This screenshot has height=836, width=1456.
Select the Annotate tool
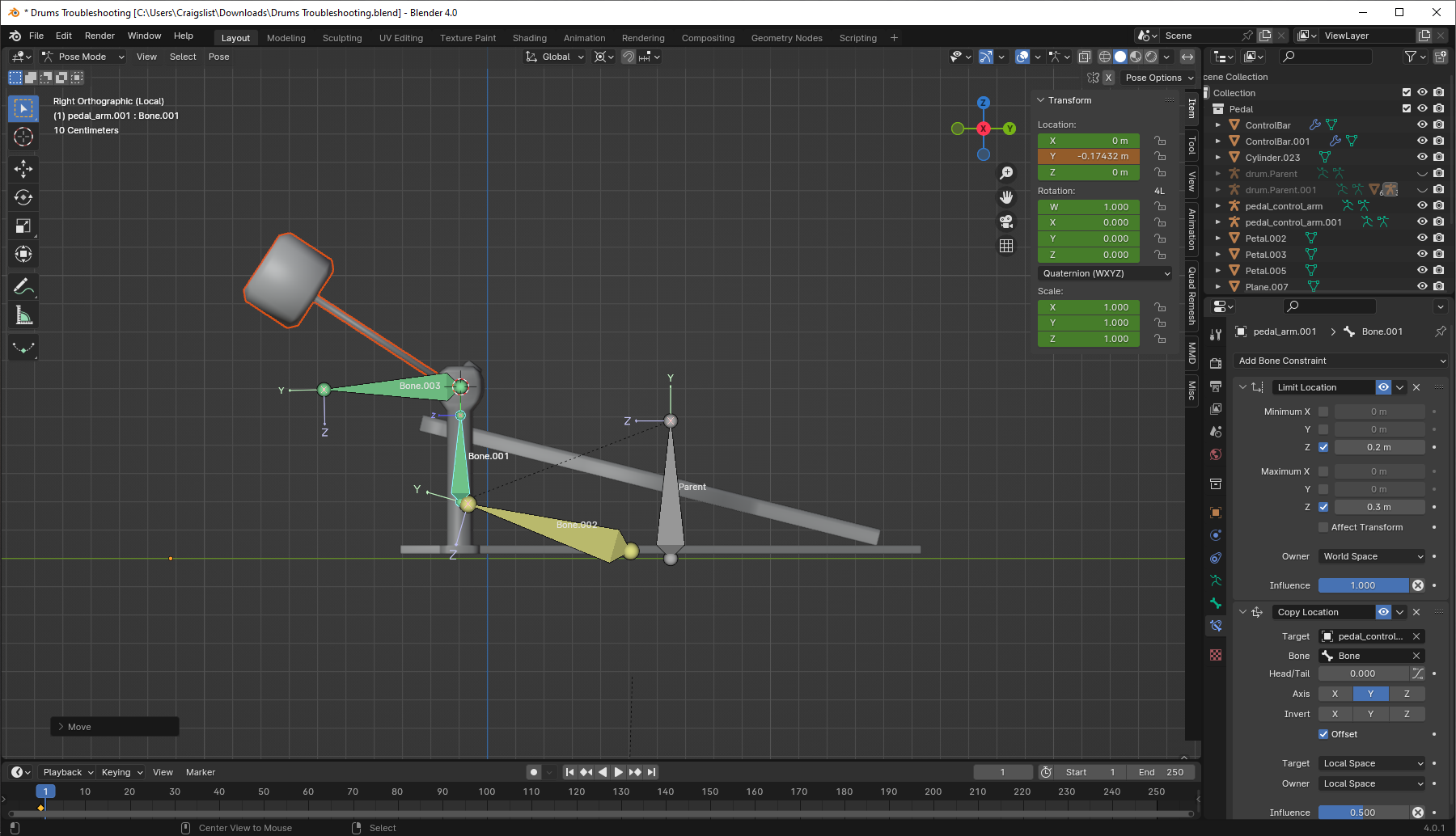[23, 286]
